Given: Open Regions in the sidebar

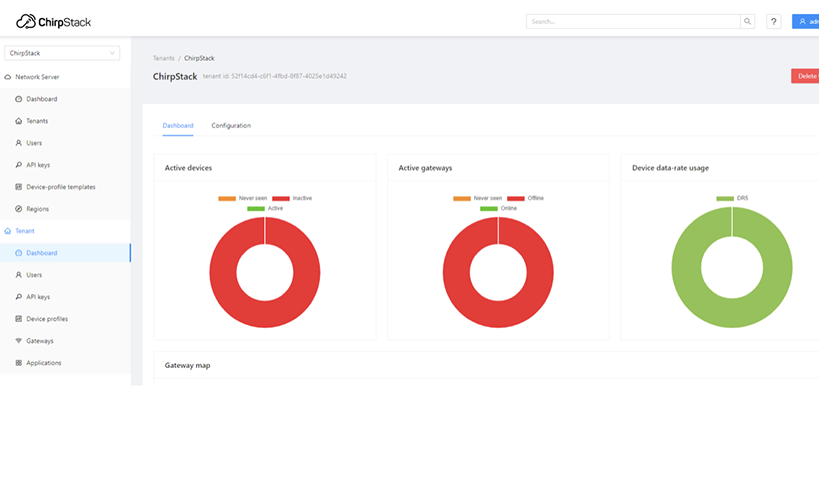Looking at the screenshot, I should coord(37,209).
